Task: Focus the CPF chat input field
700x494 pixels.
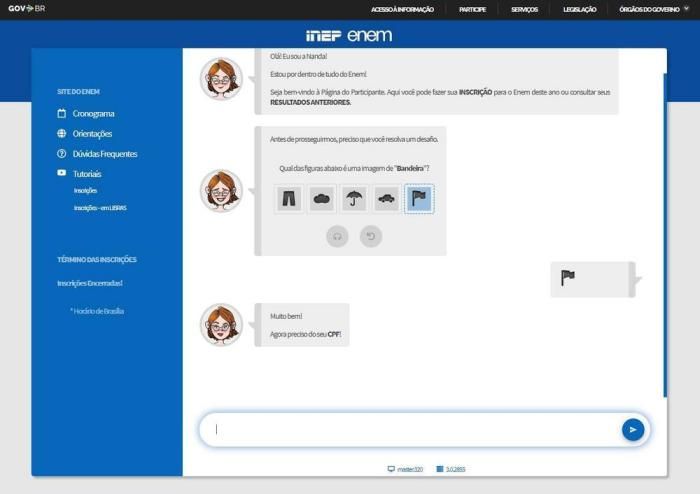Action: 411,430
